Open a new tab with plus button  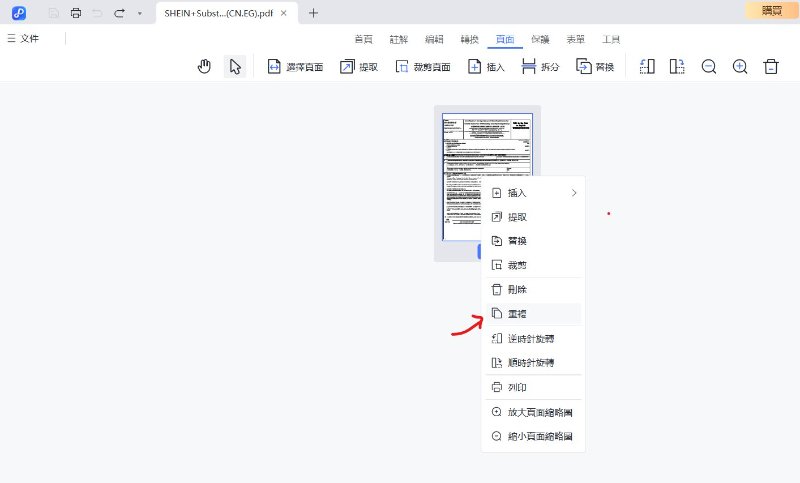pos(313,13)
